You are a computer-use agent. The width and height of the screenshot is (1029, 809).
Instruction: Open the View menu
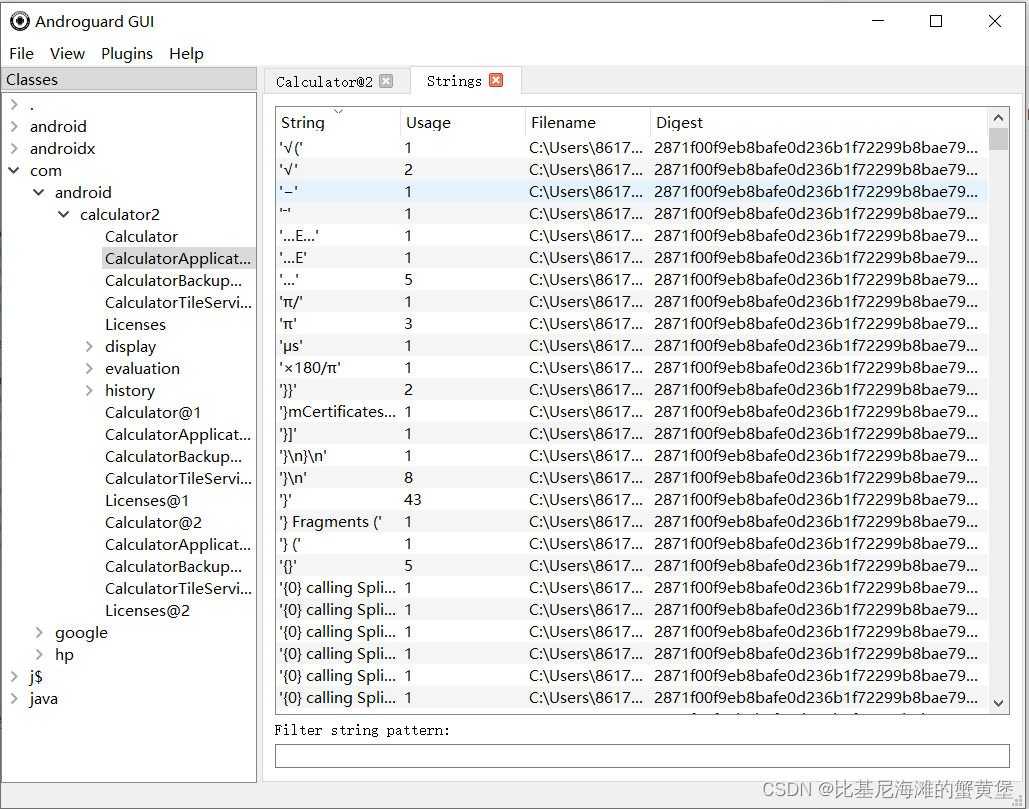67,53
